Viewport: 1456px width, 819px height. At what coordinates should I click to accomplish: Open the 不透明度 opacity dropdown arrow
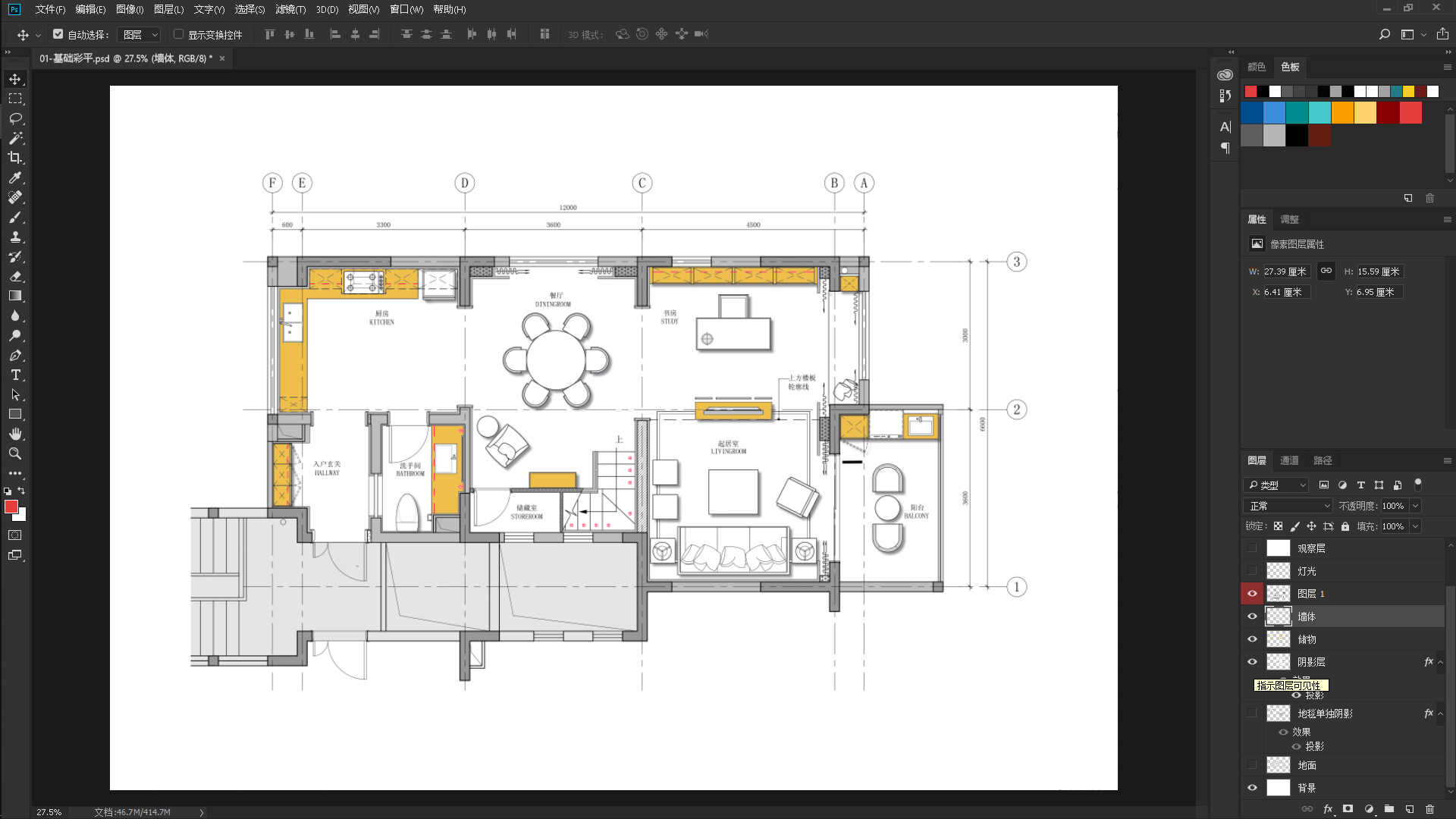click(1415, 506)
